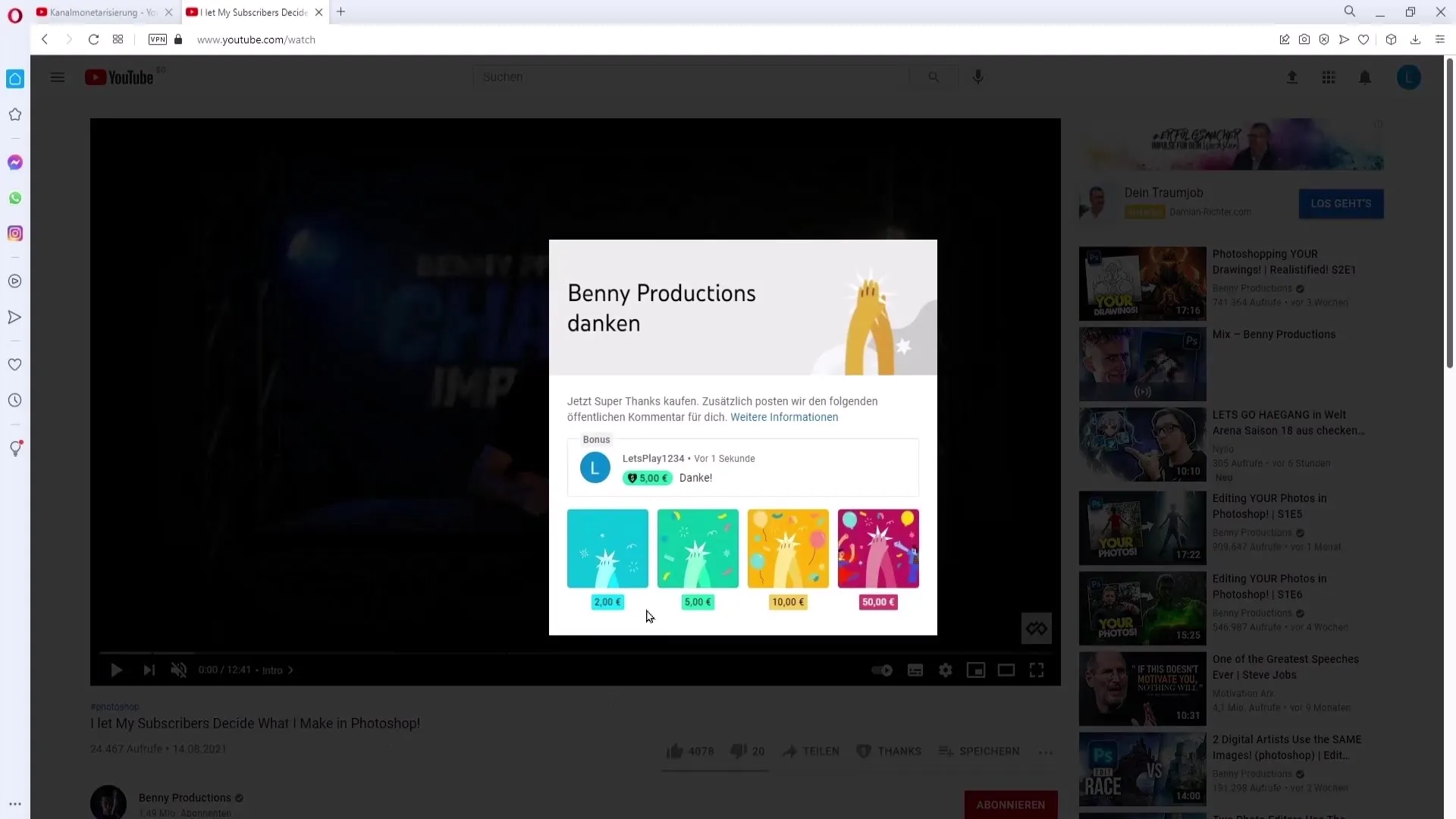Open YouTube apps grid

click(x=1329, y=77)
